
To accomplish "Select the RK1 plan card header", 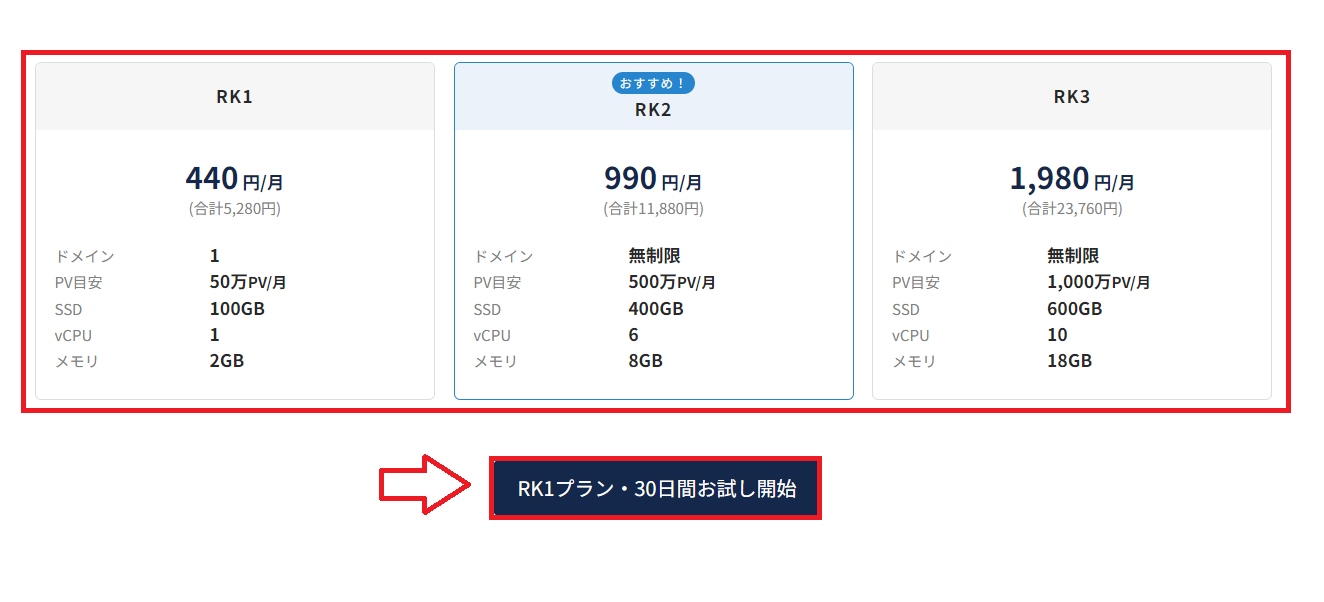I will point(235,96).
